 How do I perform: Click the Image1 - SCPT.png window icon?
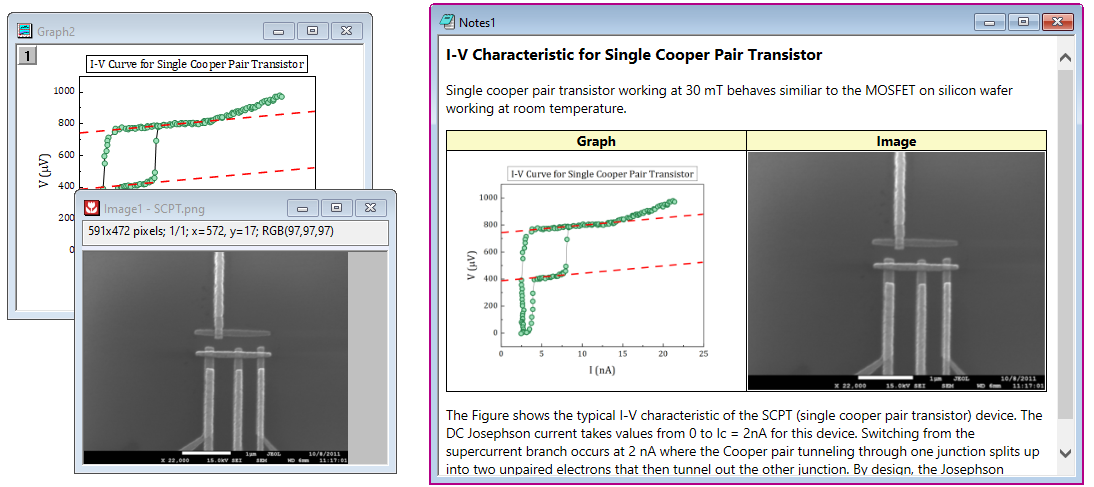point(92,208)
